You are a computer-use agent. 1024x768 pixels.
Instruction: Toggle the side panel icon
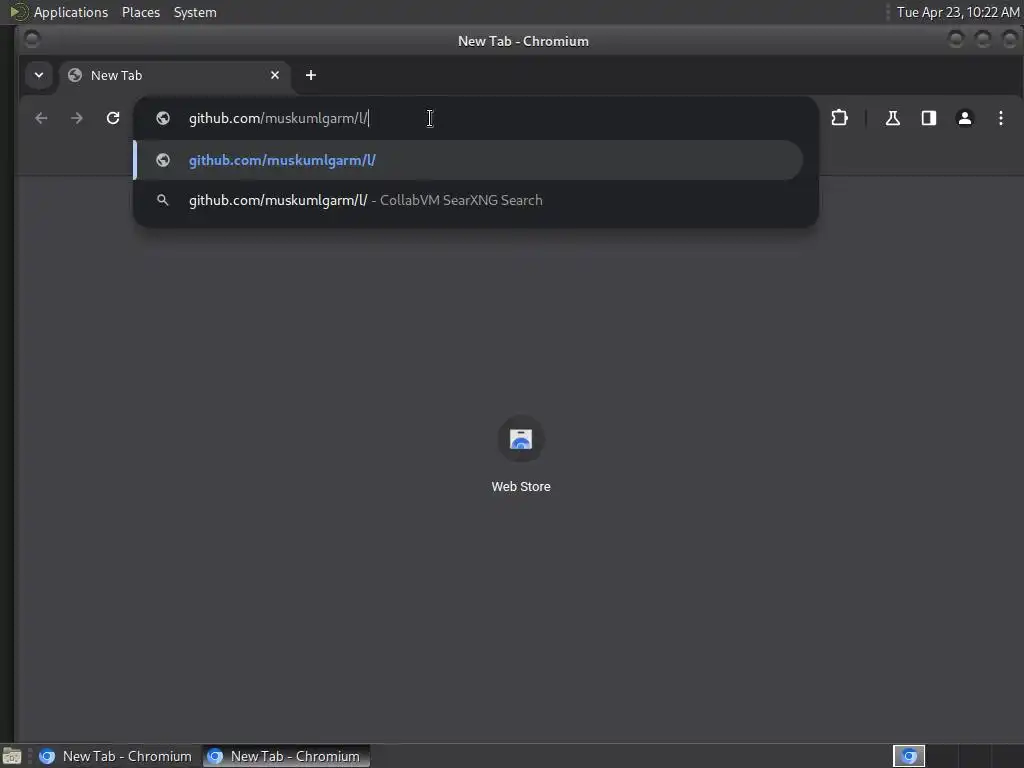(929, 118)
